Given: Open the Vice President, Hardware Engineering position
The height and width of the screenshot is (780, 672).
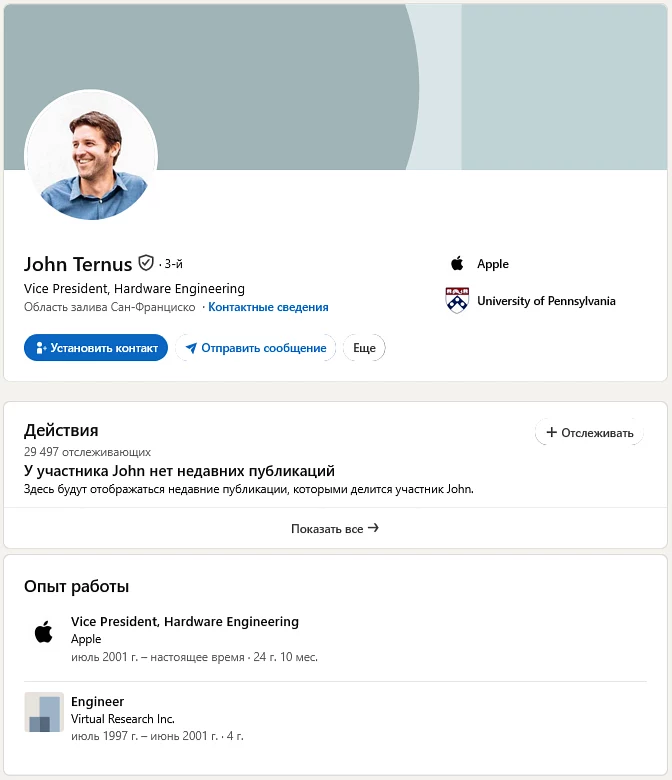Looking at the screenshot, I should point(185,621).
